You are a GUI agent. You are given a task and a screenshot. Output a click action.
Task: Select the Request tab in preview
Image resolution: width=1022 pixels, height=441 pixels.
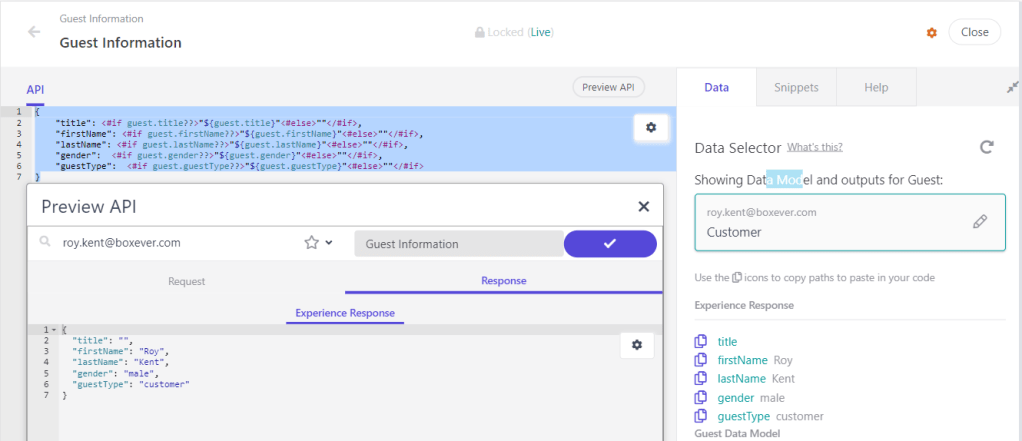coord(186,281)
